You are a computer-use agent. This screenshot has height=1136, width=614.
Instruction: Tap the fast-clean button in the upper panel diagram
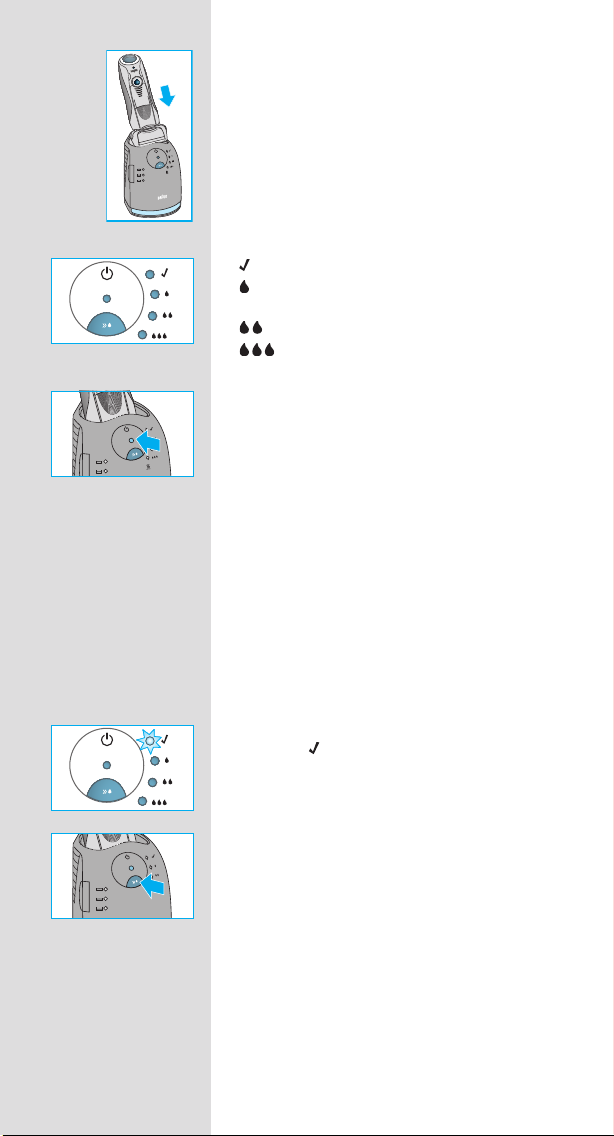tap(107, 325)
